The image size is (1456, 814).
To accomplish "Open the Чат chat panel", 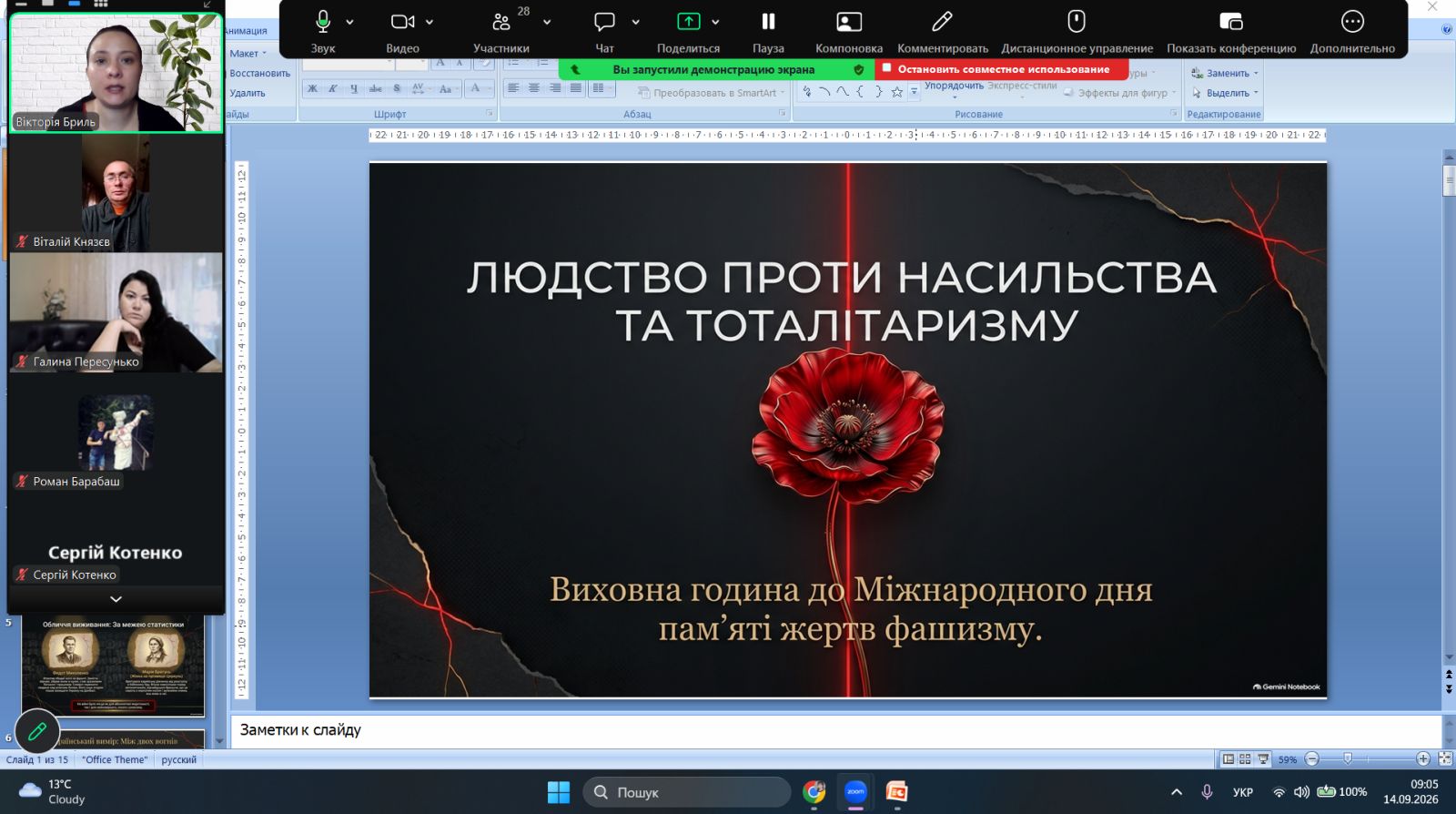I will point(604,32).
